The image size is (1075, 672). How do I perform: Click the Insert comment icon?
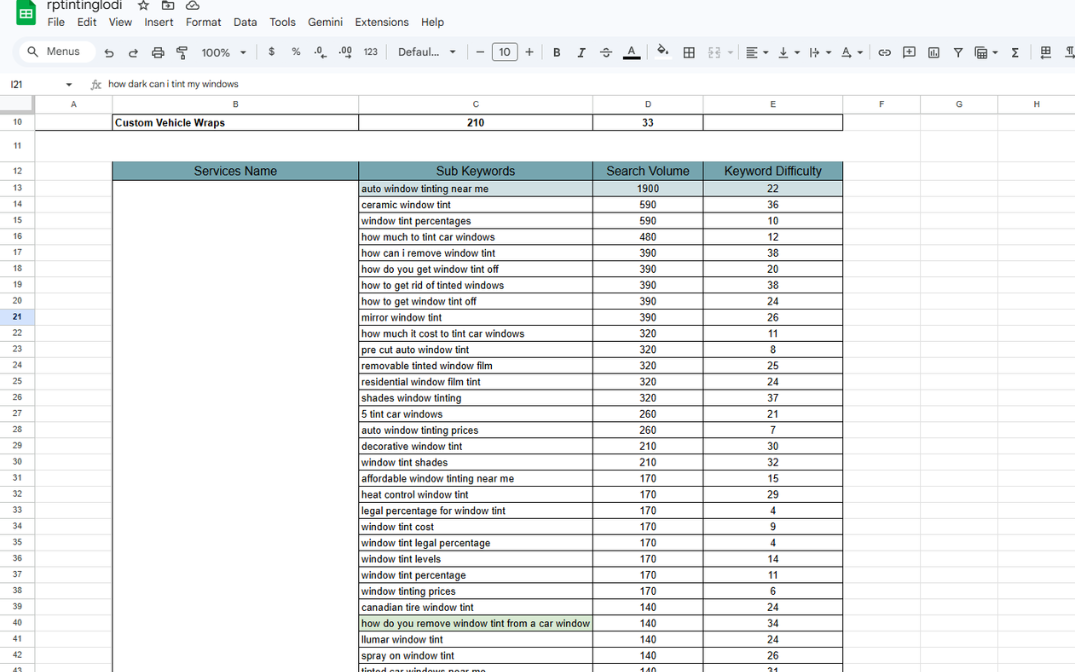click(909, 53)
